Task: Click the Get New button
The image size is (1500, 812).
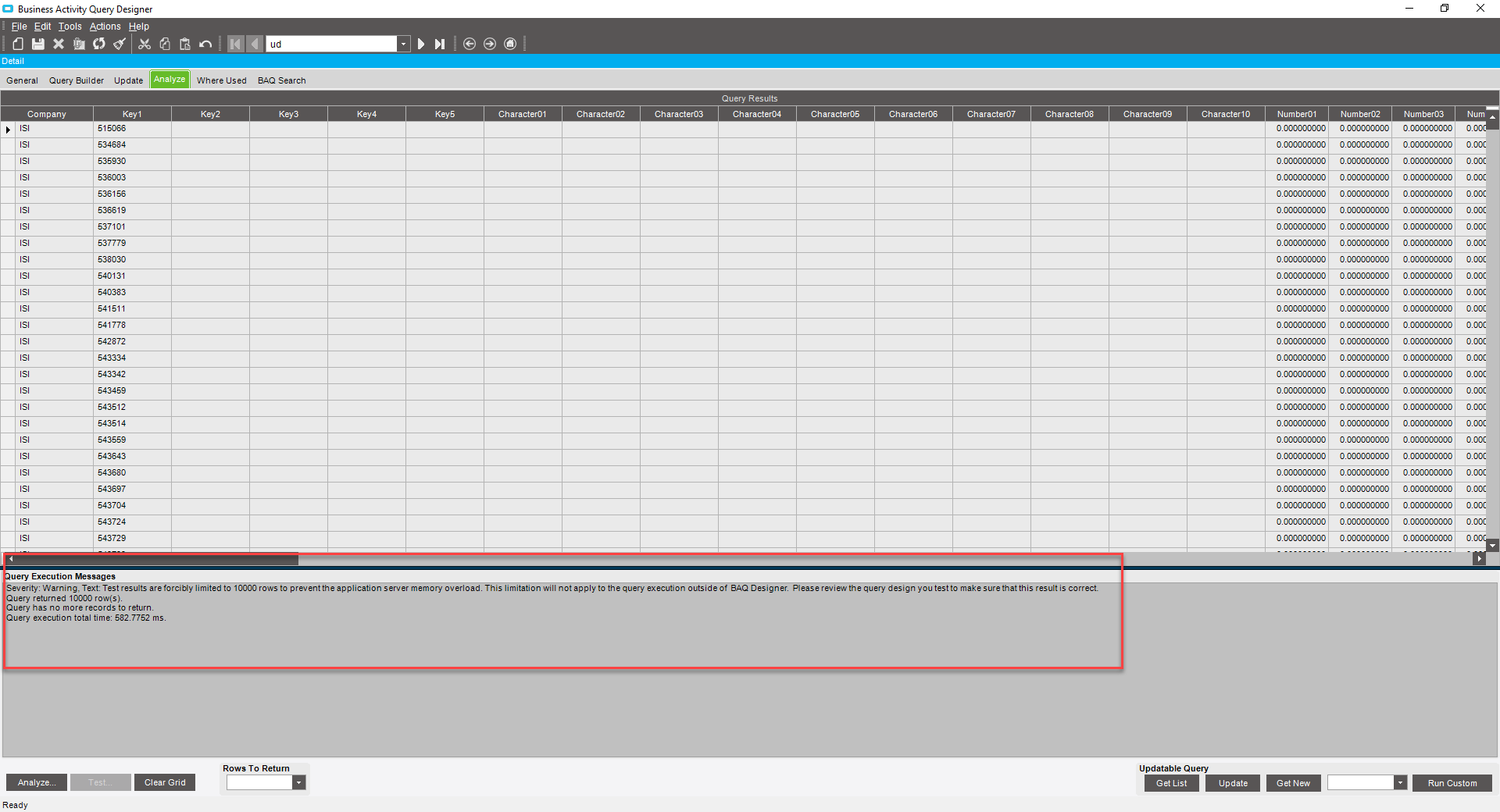Action: [x=1294, y=783]
